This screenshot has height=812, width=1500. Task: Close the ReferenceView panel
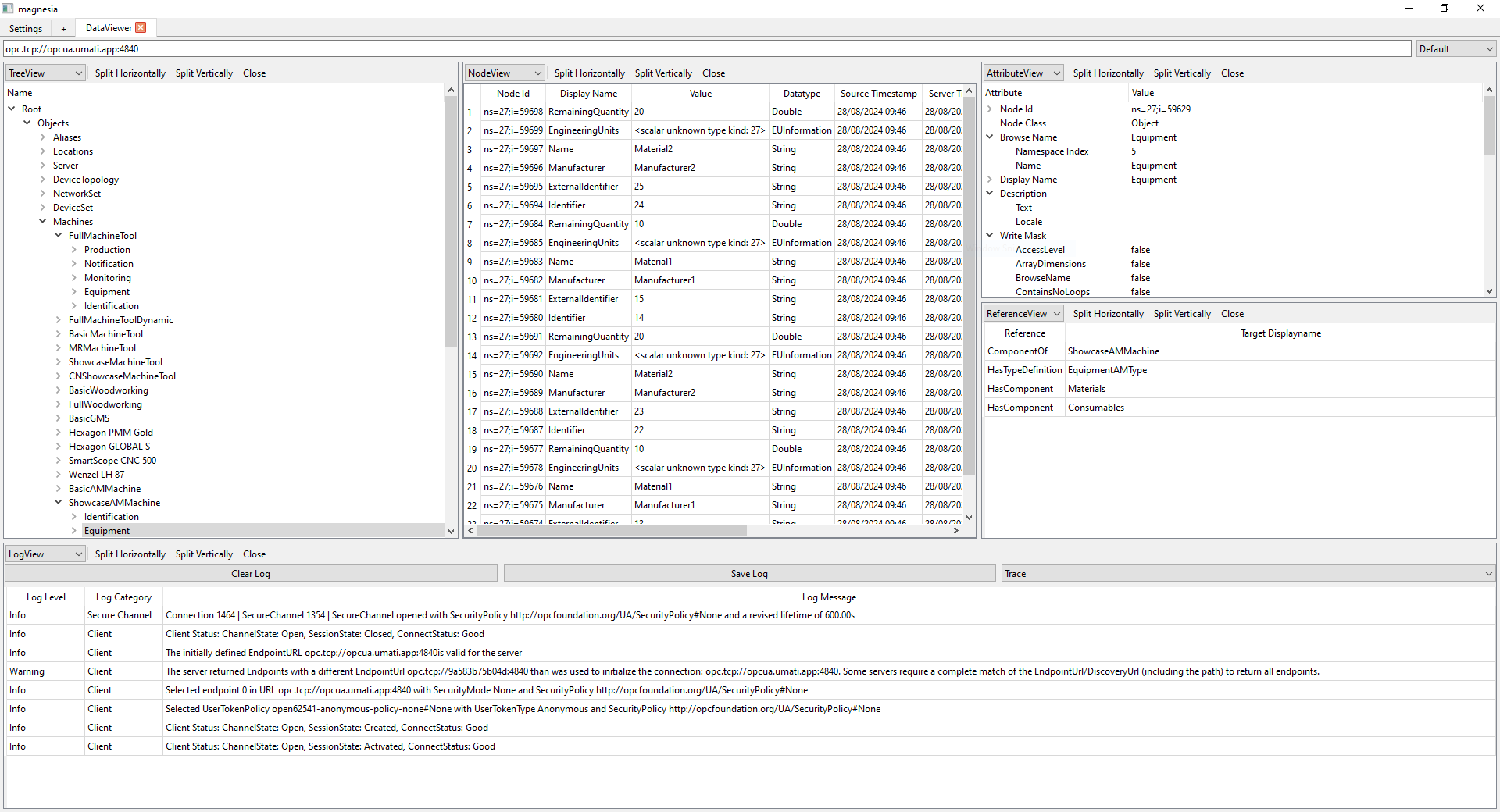point(1232,314)
